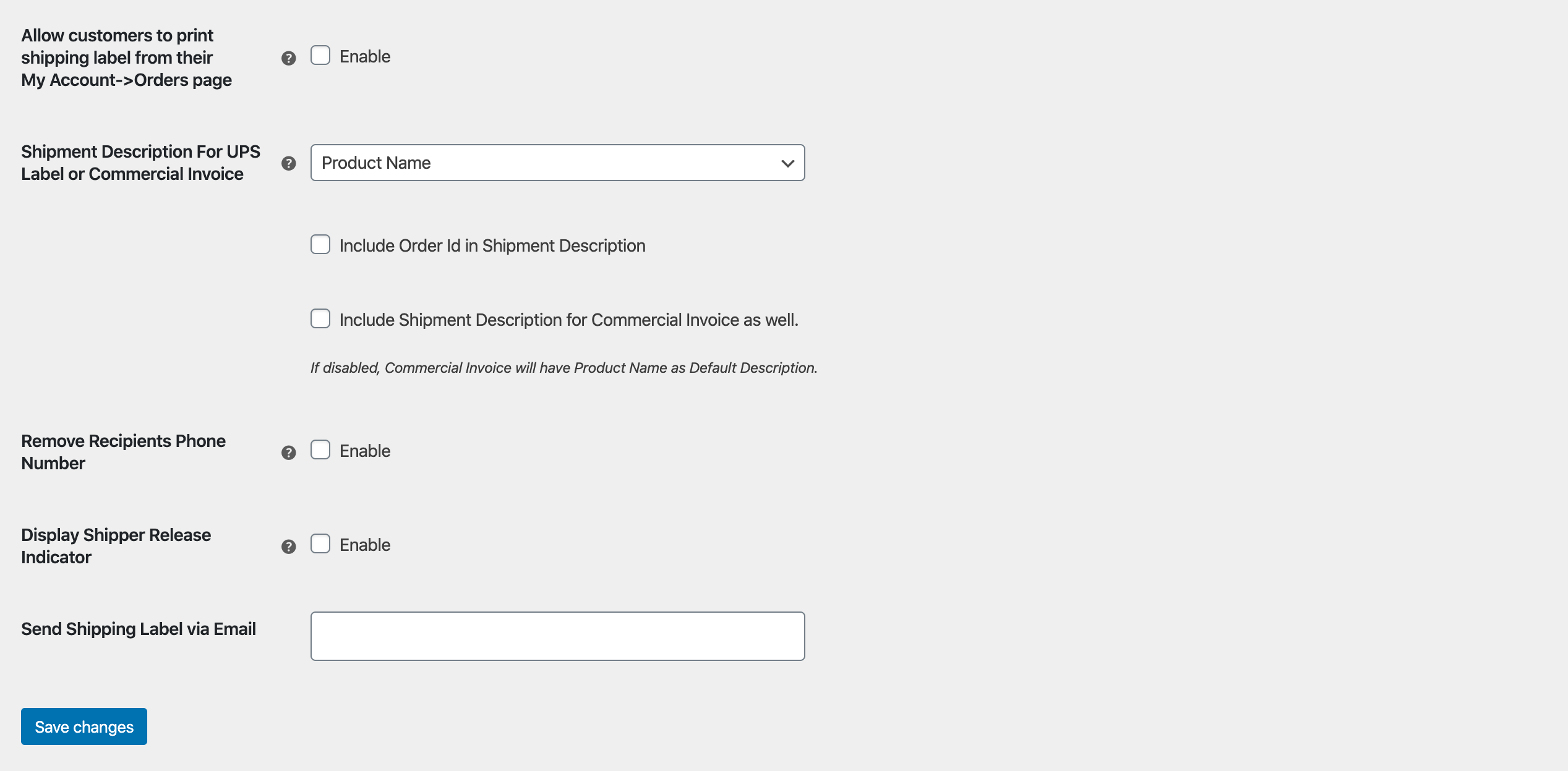
Task: Click the 'Send Shipping Label via Email' heading
Action: pyautogui.click(x=139, y=629)
